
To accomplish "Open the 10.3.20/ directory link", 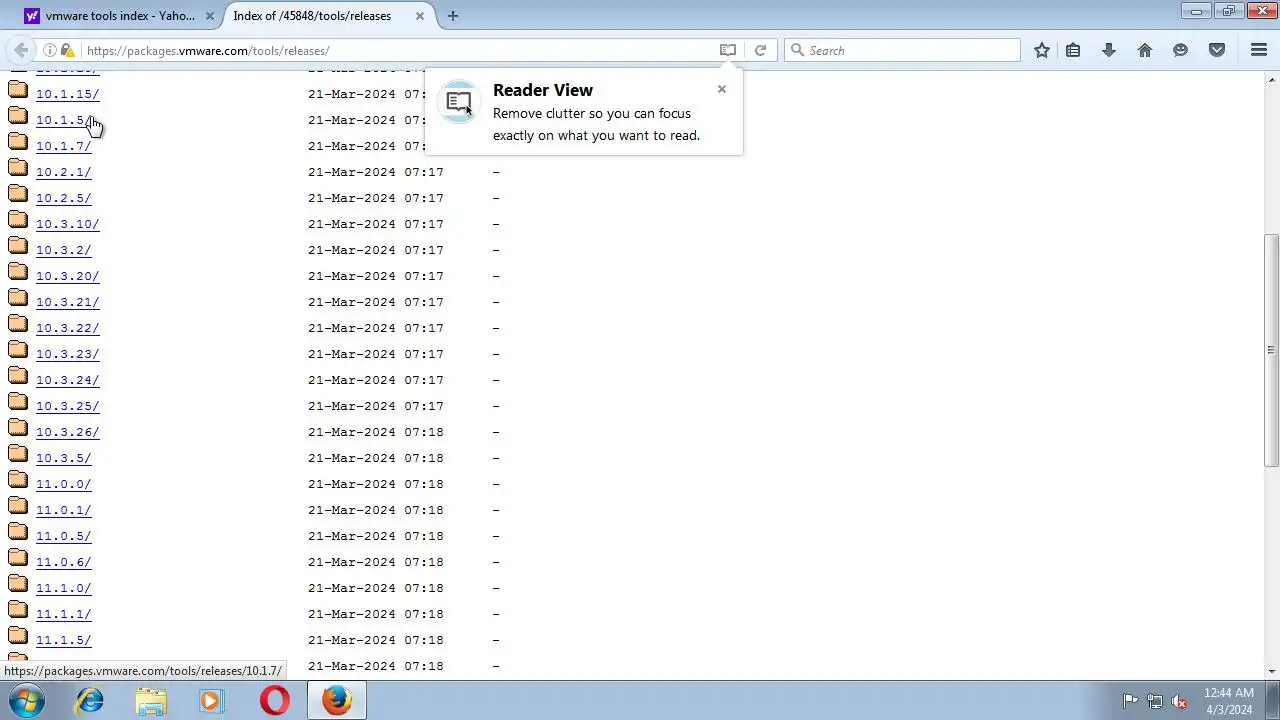I will pyautogui.click(x=67, y=276).
